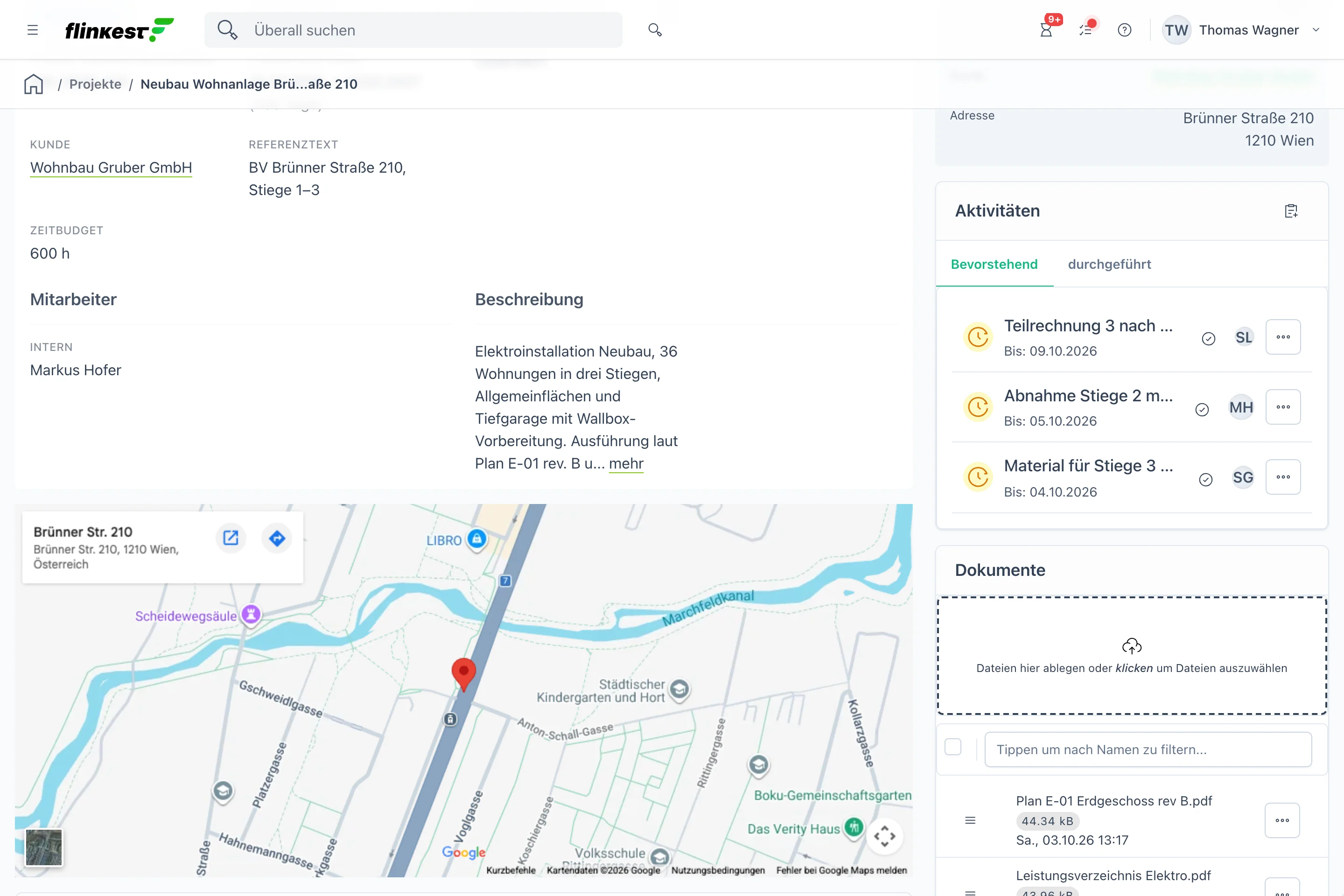This screenshot has width=1344, height=896.
Task: Open Brünner Str. 210 in larger map
Action: (230, 538)
